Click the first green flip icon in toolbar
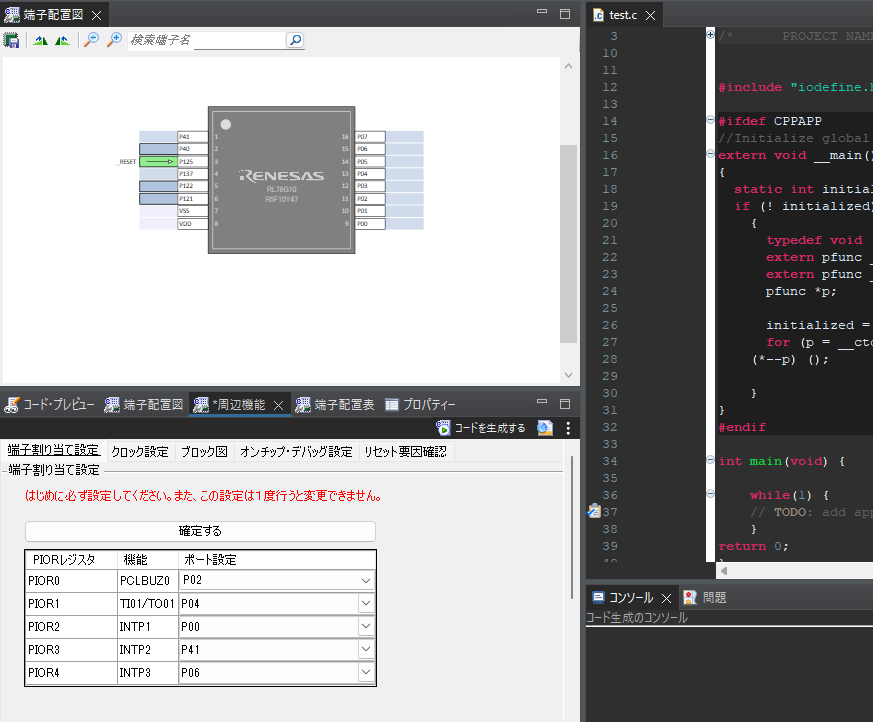873x722 pixels. click(x=41, y=40)
